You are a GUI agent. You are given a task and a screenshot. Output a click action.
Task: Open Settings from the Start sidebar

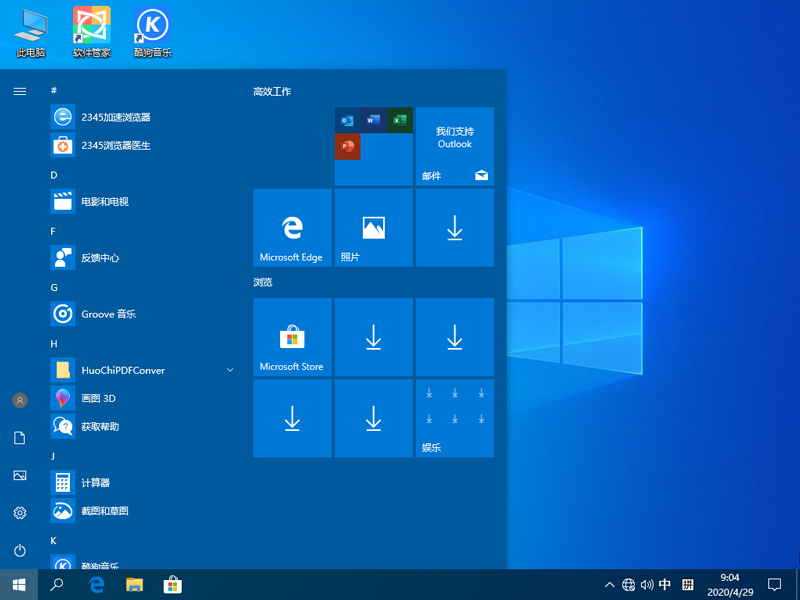(x=20, y=513)
